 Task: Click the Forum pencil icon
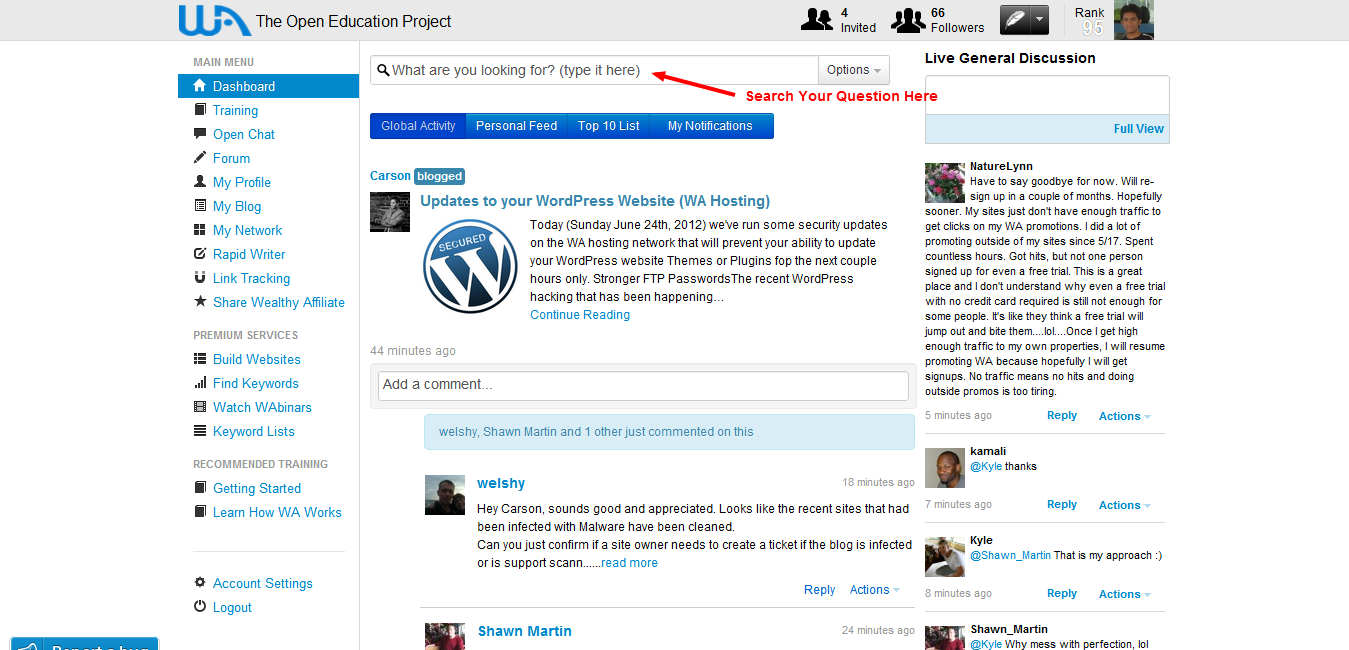pyautogui.click(x=200, y=158)
